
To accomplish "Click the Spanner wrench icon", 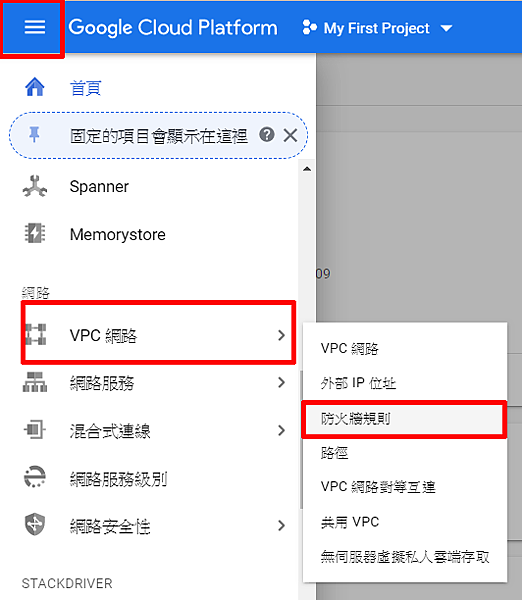I will point(35,186).
